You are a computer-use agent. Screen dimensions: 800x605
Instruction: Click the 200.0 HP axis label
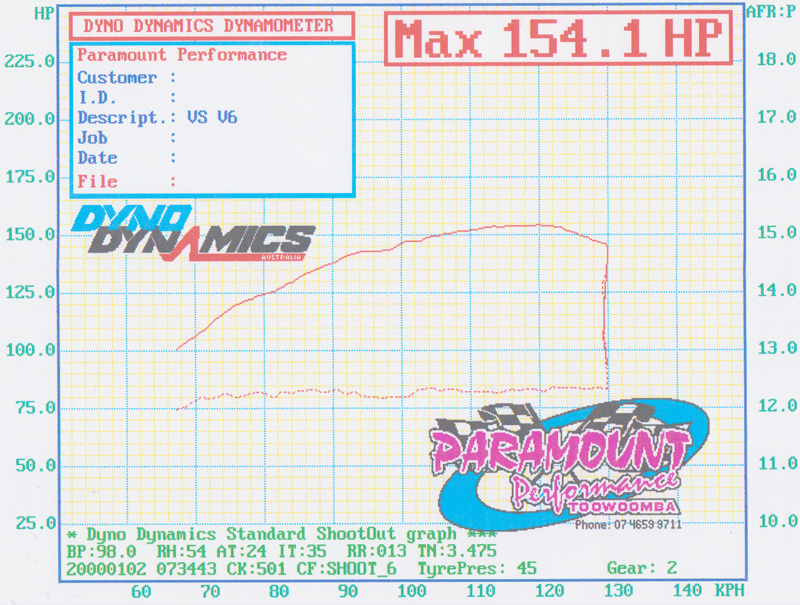(30, 119)
